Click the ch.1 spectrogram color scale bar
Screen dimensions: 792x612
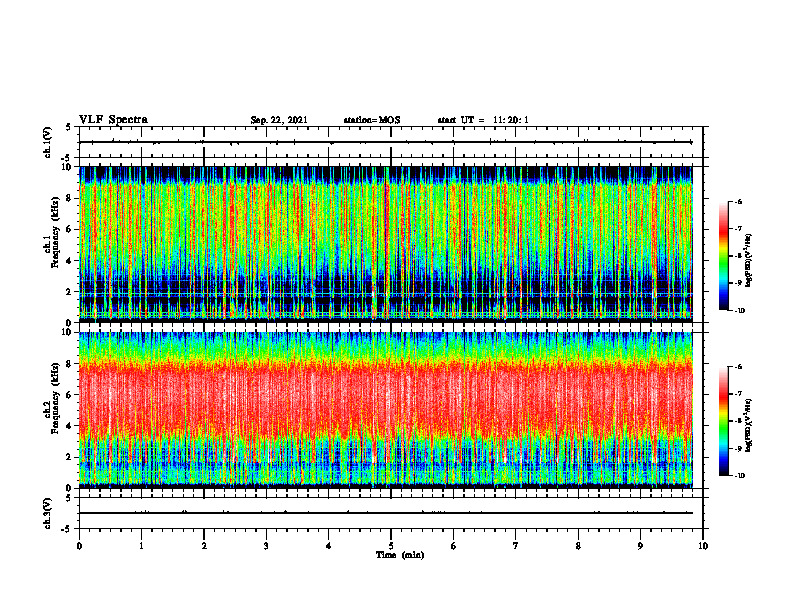tap(723, 256)
